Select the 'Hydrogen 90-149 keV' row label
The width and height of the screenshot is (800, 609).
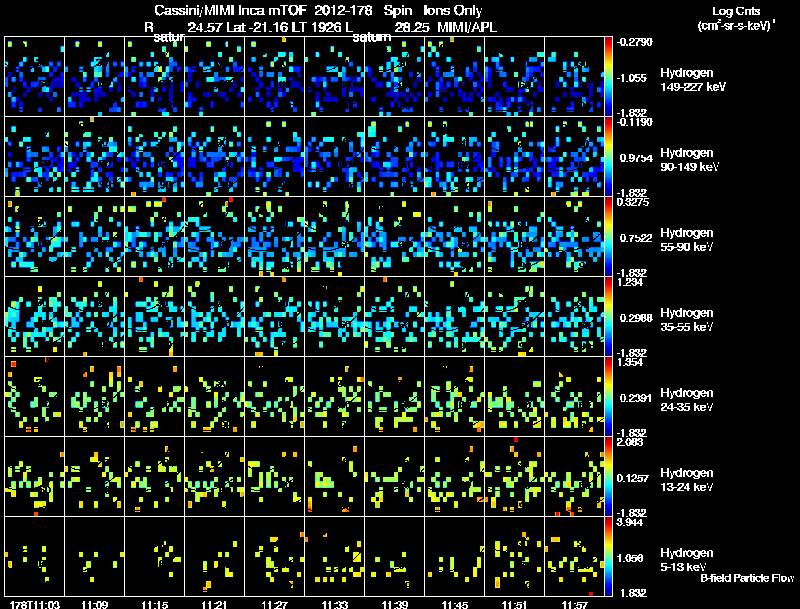point(689,160)
